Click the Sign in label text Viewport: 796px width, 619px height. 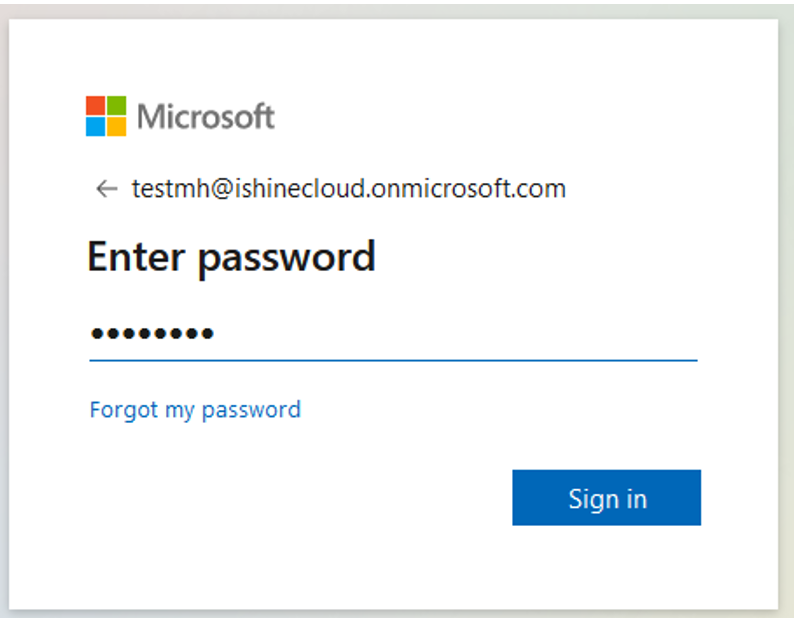pos(608,499)
